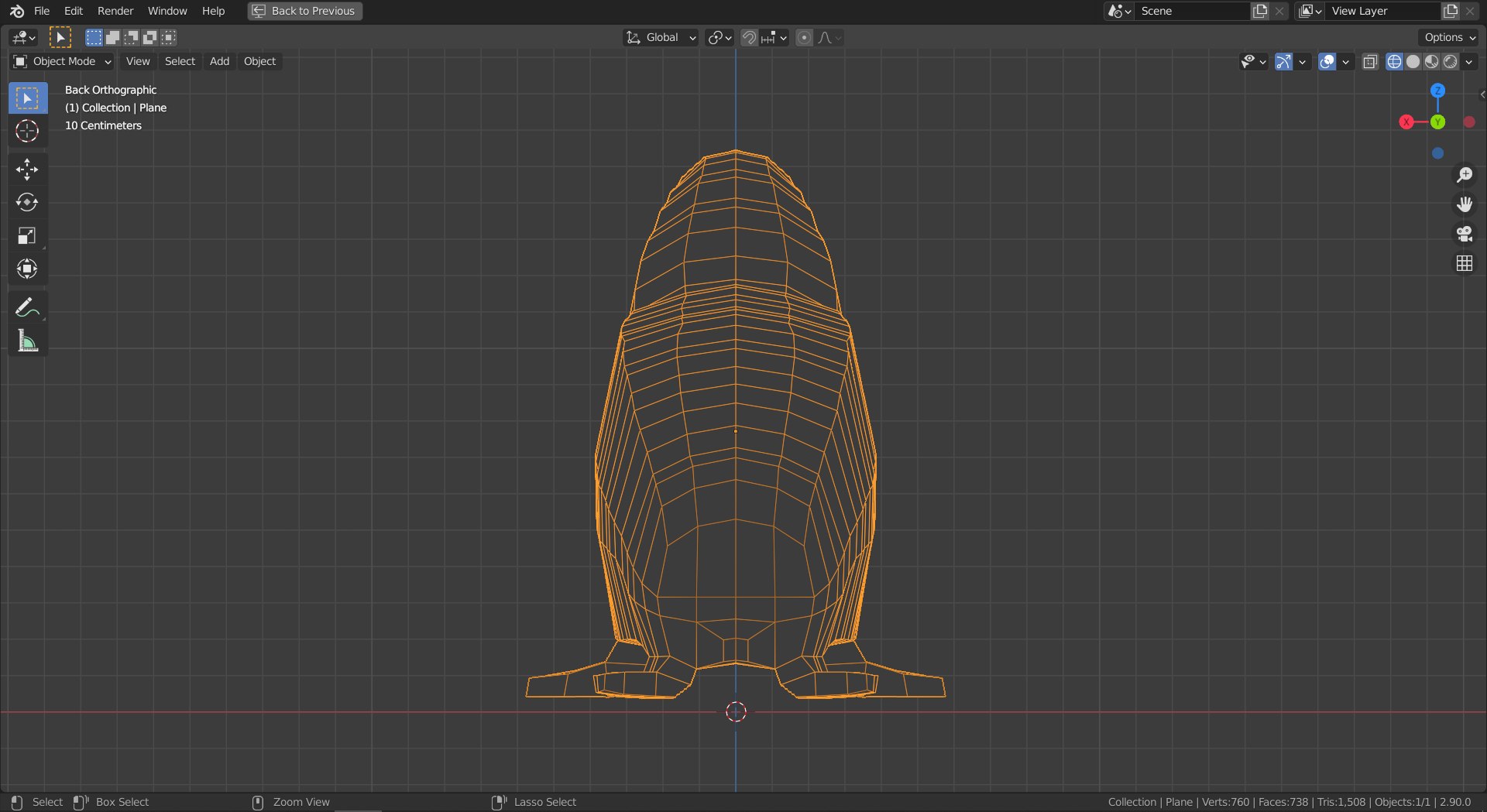Open the shading options dropdown
Screen dimensions: 1487x812
[1468, 61]
